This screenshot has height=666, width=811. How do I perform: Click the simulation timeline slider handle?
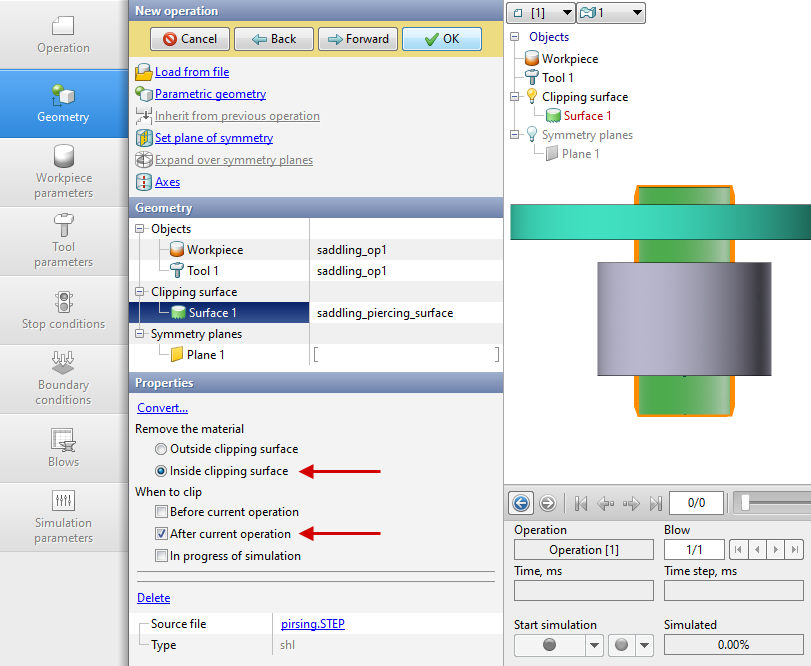[745, 503]
